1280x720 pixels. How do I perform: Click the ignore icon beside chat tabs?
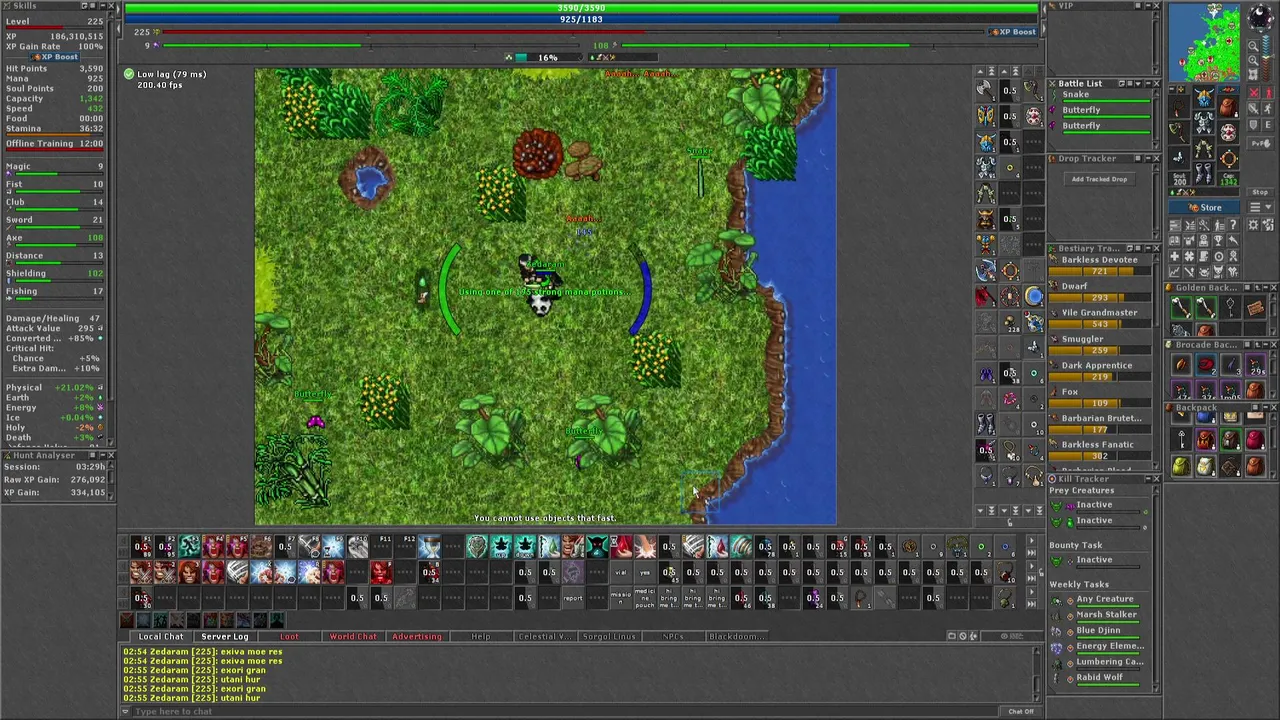[963, 636]
